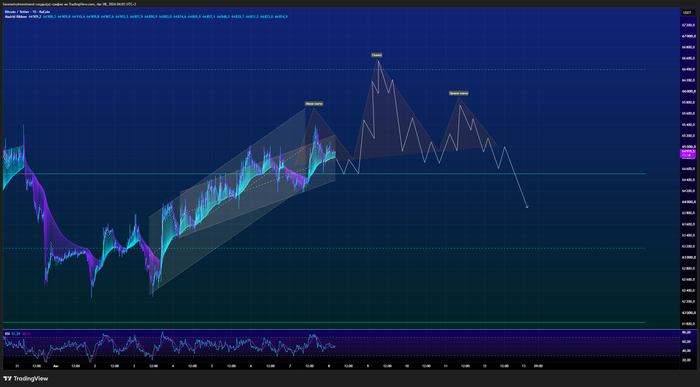
Task: Click the 80,00 level on RSI scale
Action: pyautogui.click(x=687, y=333)
